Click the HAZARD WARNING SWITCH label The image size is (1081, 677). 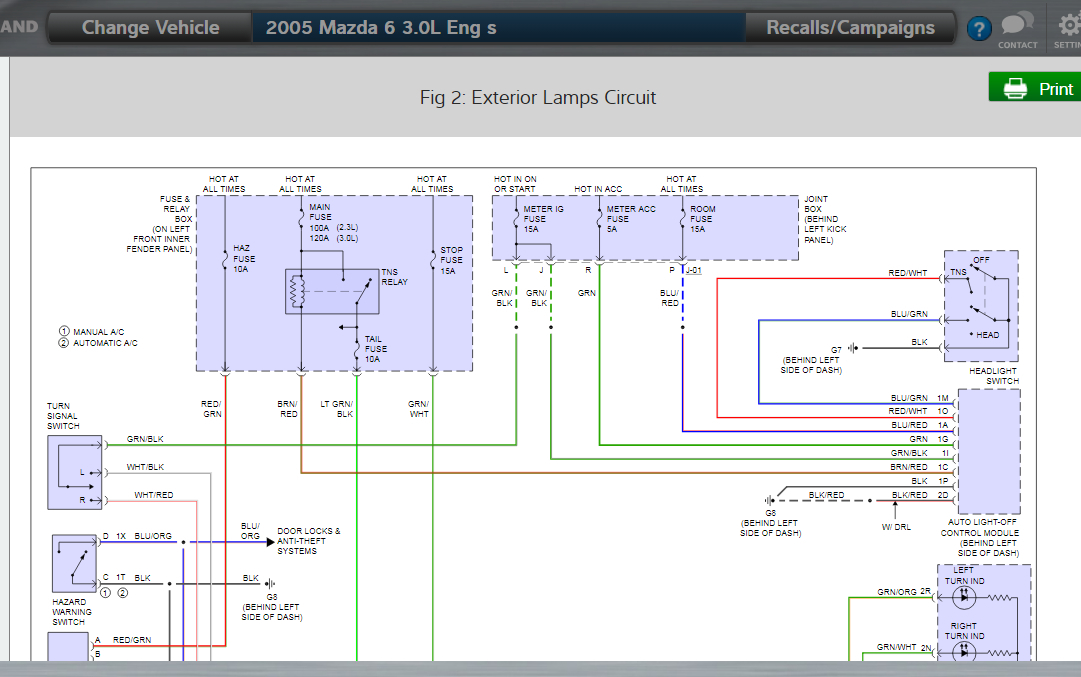click(x=72, y=612)
